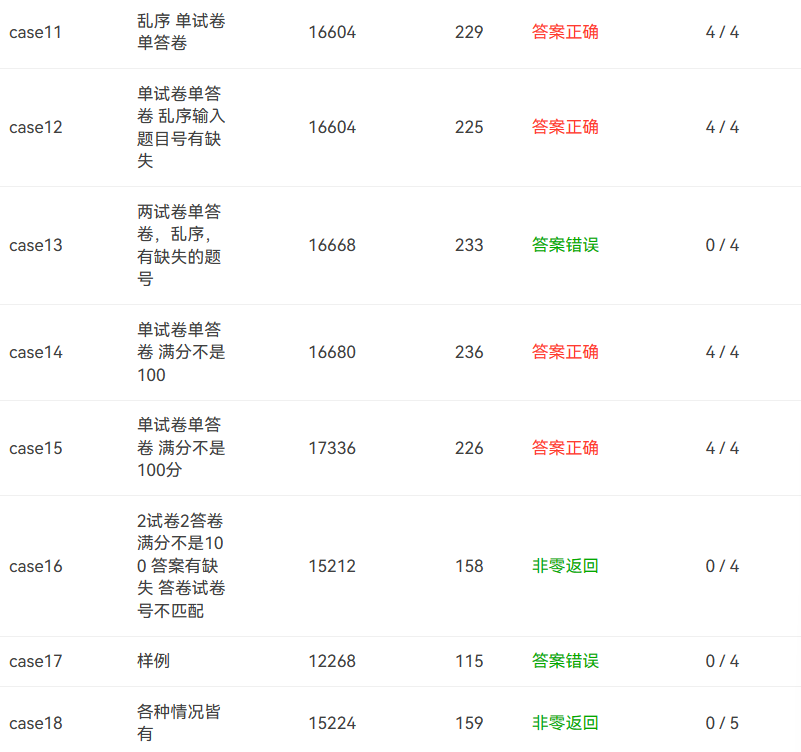Screen dimensions: 801x752
Task: Click the '非零返回' result for case18
Action: 565,722
